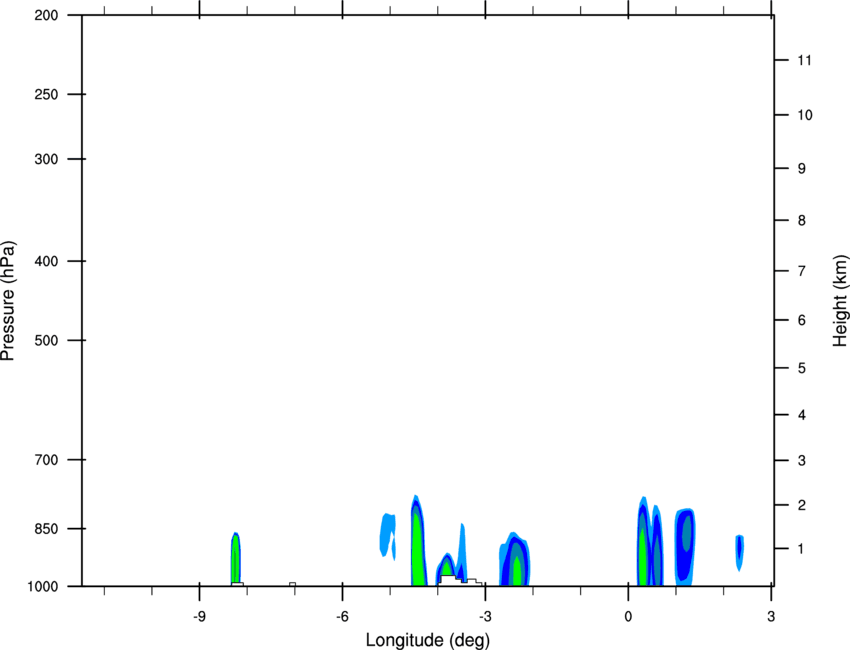Click height tick label 5

802,368
